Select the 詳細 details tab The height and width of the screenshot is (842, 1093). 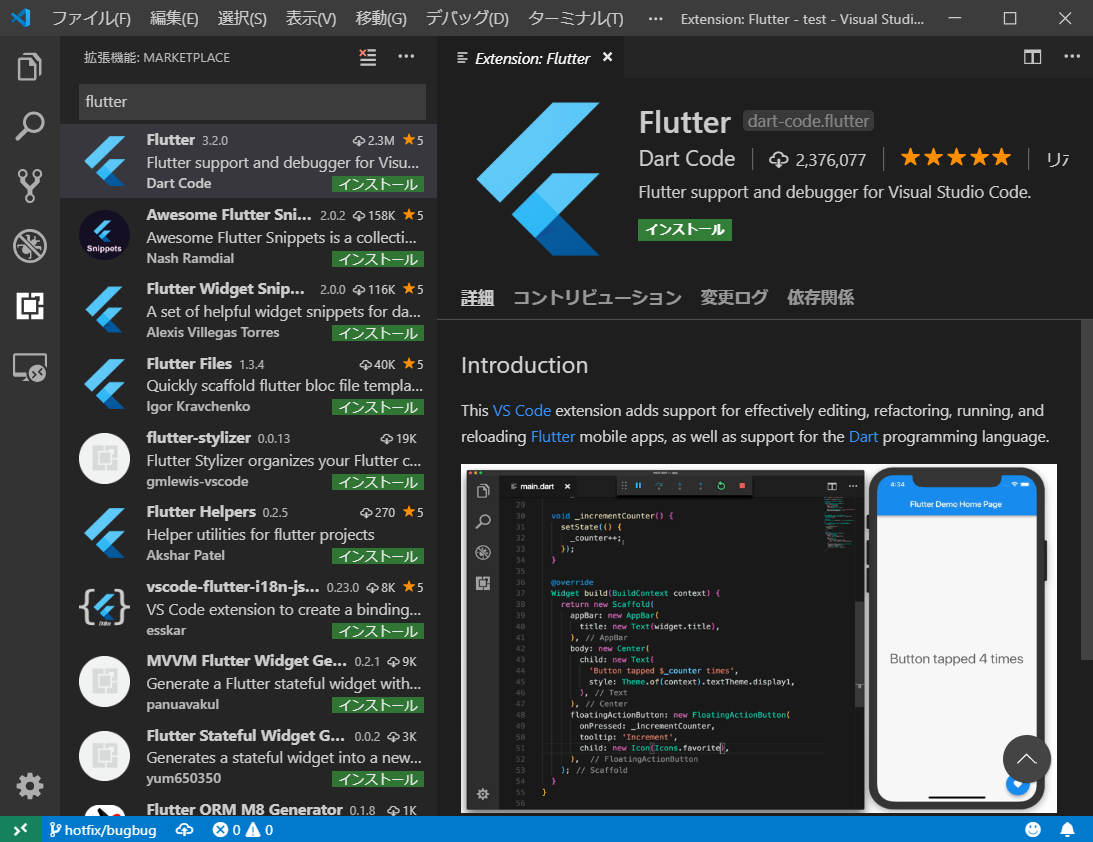477,298
